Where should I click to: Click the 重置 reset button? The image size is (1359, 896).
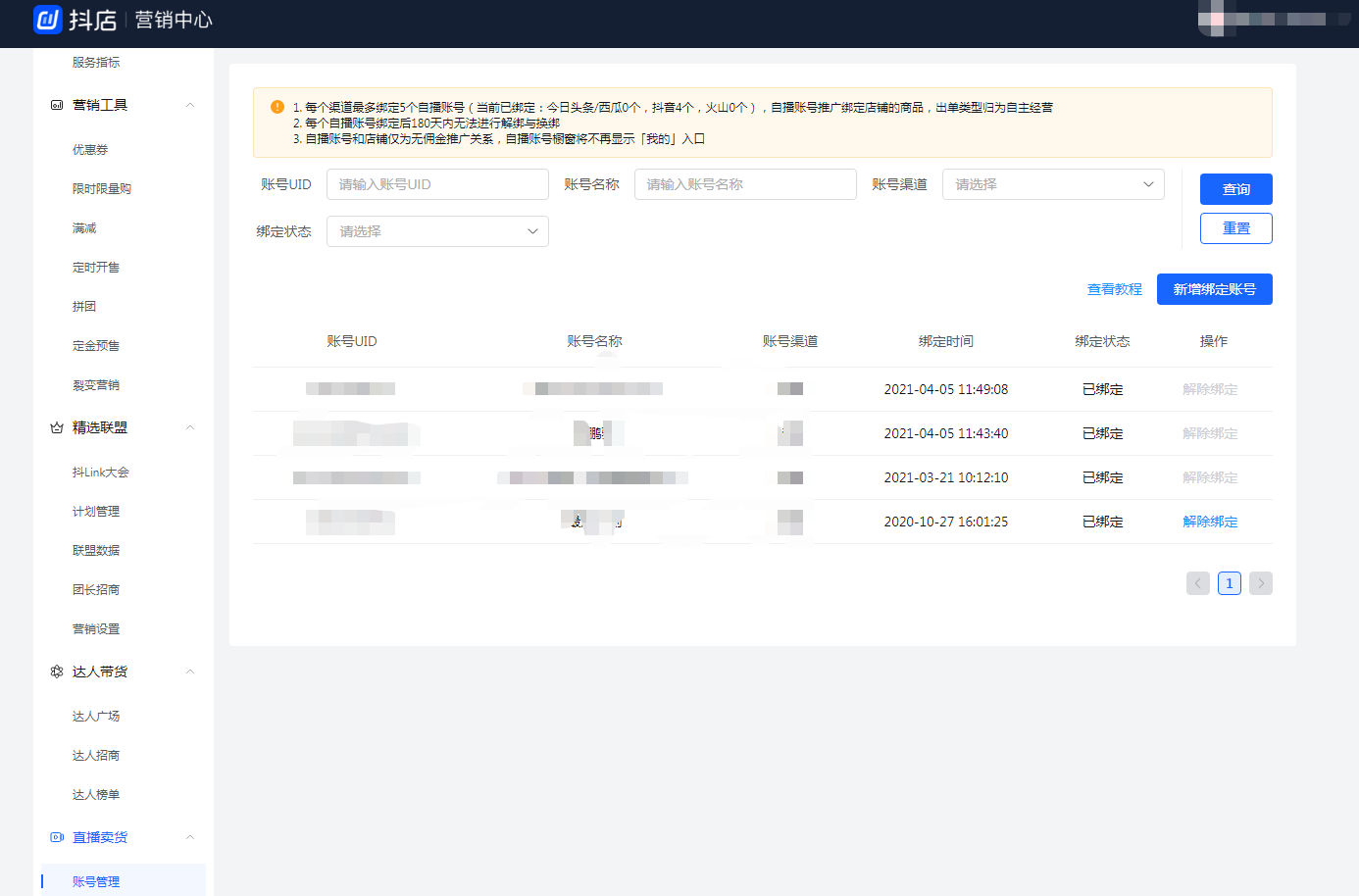[1236, 228]
